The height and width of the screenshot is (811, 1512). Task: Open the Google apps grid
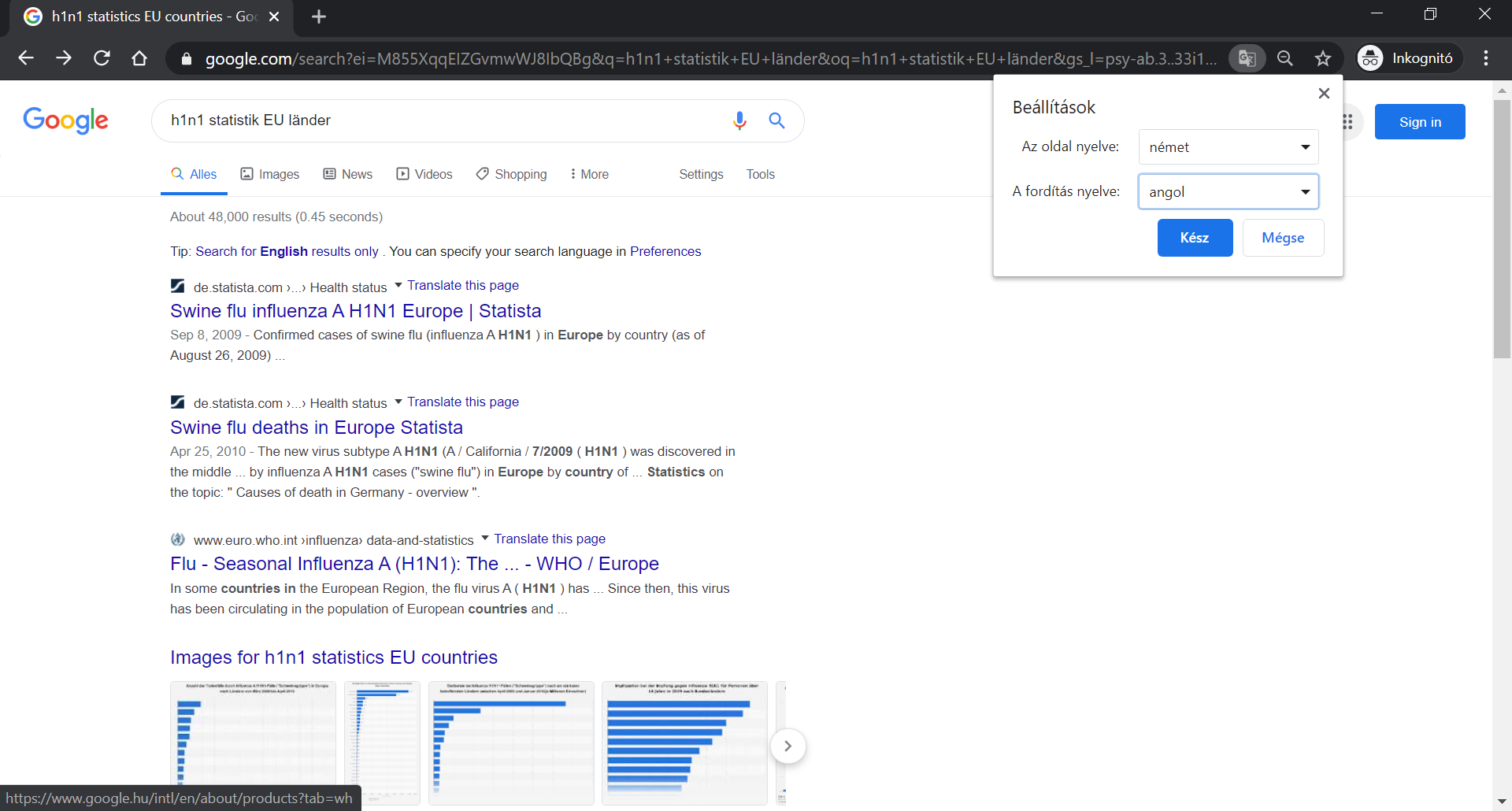[1347, 122]
